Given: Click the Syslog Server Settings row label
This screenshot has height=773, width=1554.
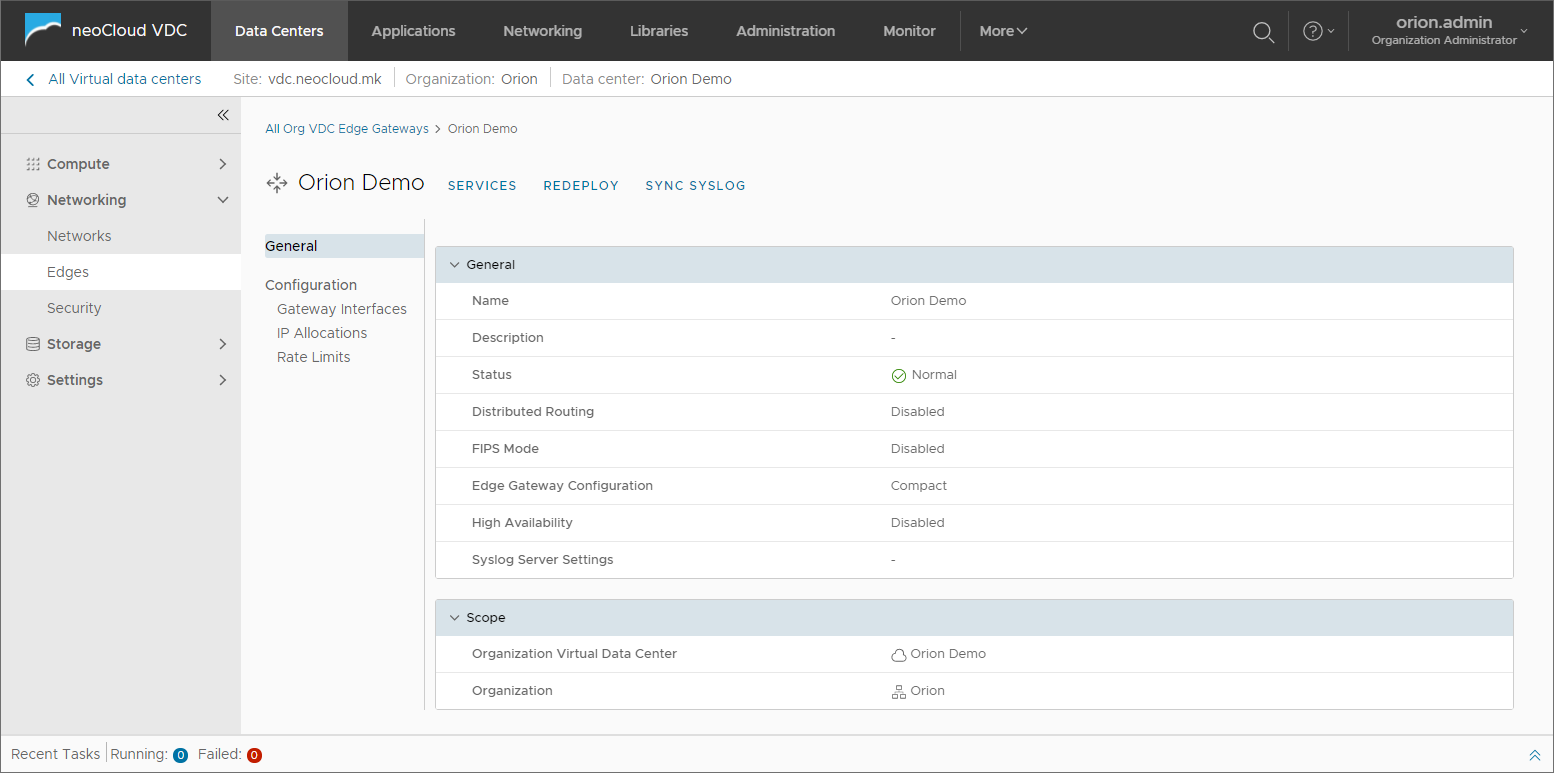Looking at the screenshot, I should pyautogui.click(x=543, y=560).
